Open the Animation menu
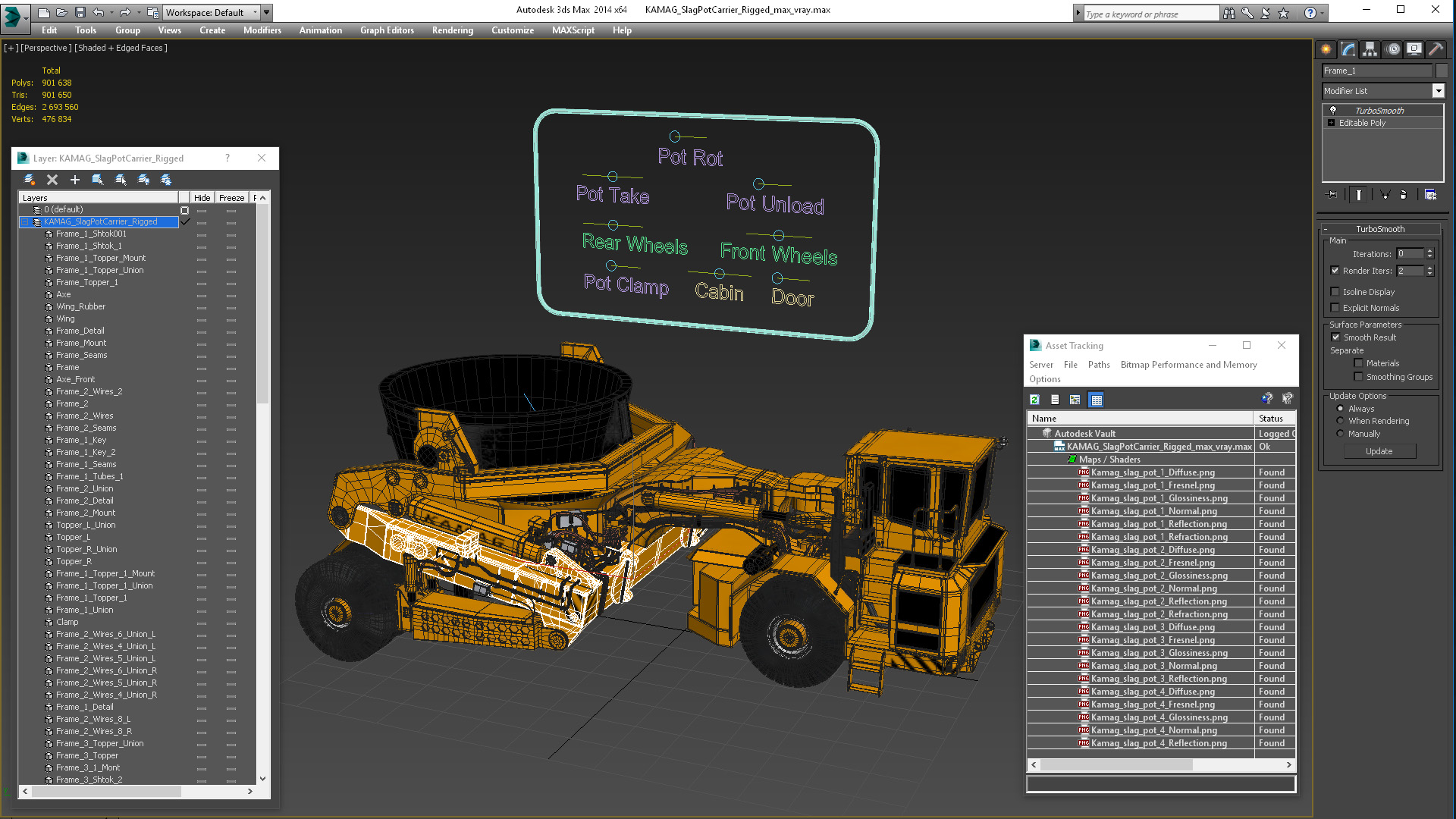The height and width of the screenshot is (819, 1456). [320, 30]
